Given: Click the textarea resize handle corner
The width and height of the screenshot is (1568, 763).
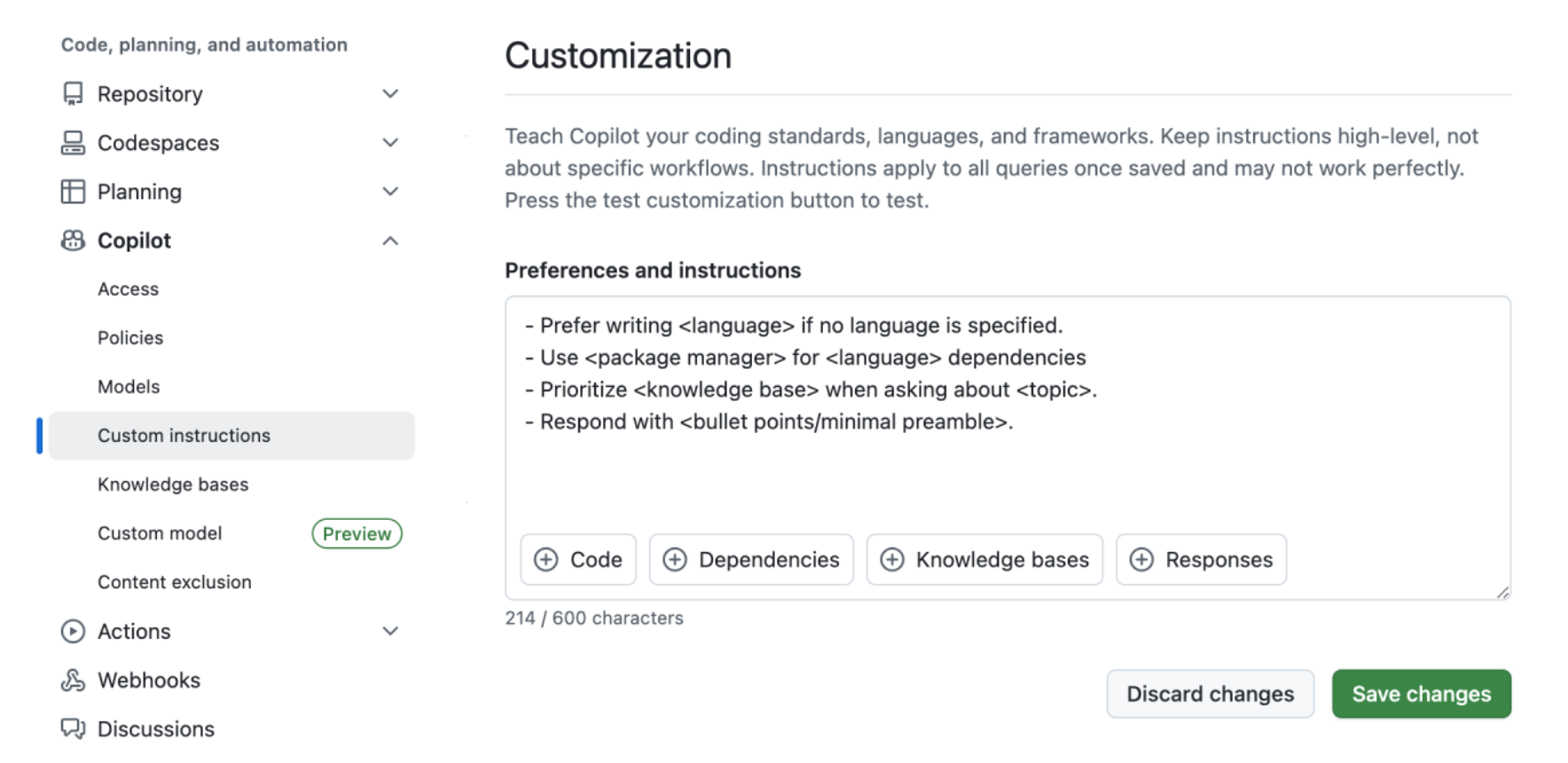Looking at the screenshot, I should click(x=1502, y=593).
